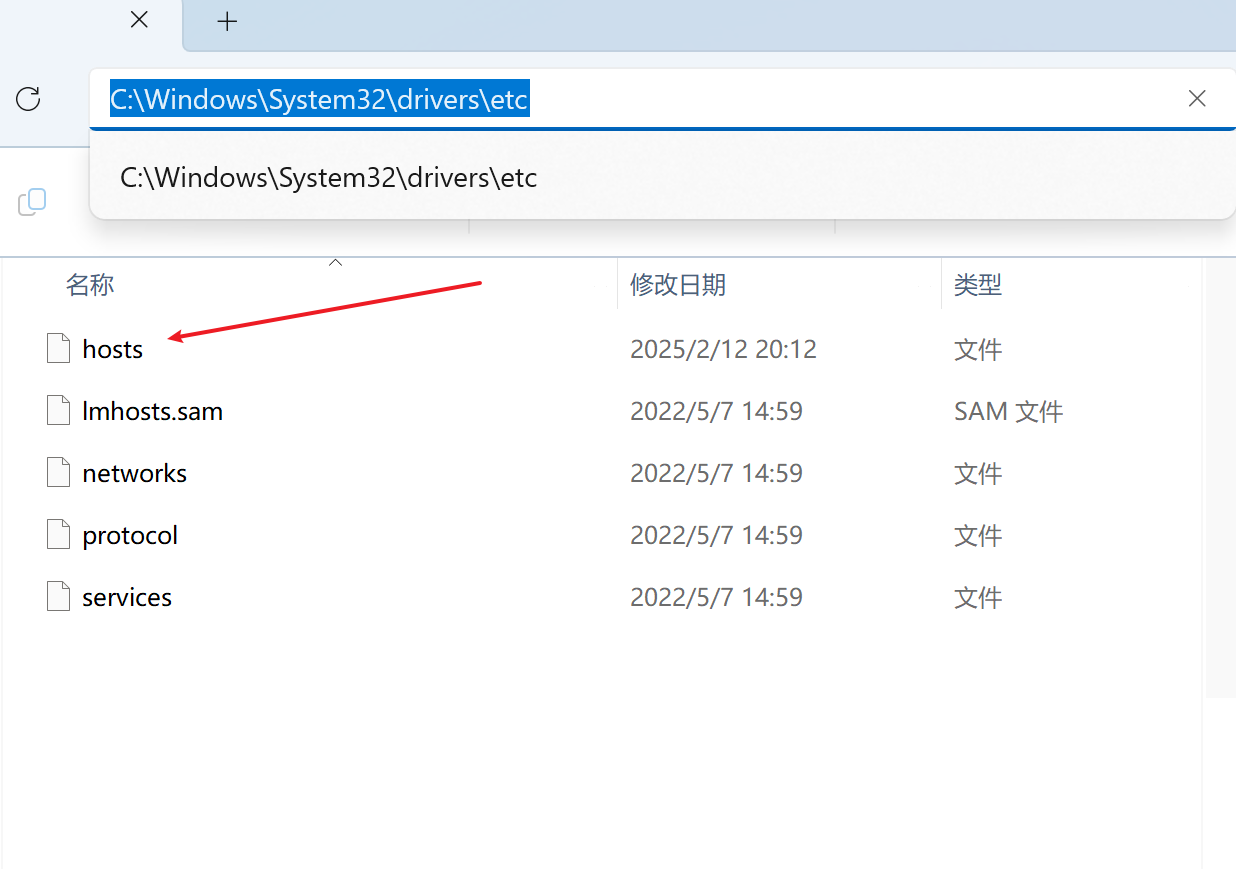Close the current Explorer tab
The width and height of the screenshot is (1236, 869).
(x=139, y=19)
